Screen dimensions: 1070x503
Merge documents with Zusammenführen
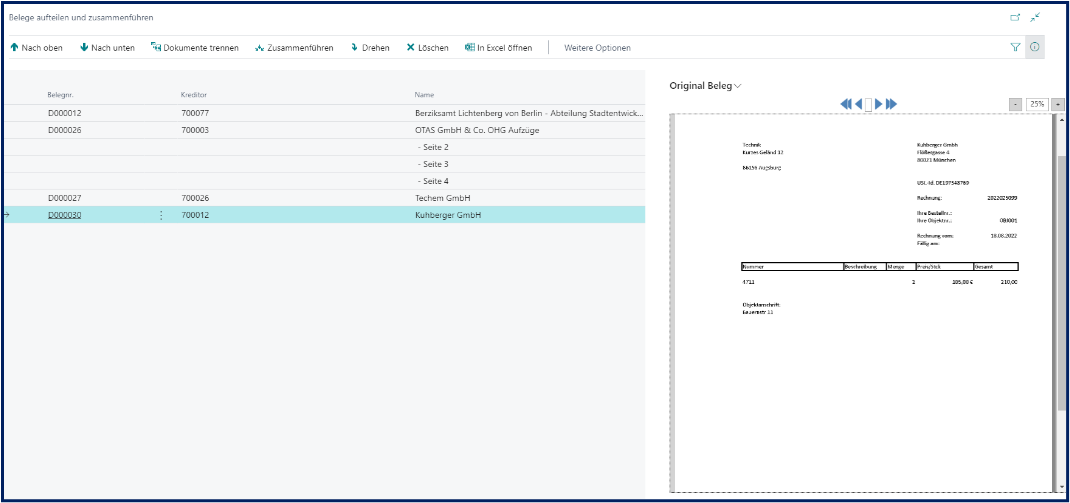click(x=294, y=48)
